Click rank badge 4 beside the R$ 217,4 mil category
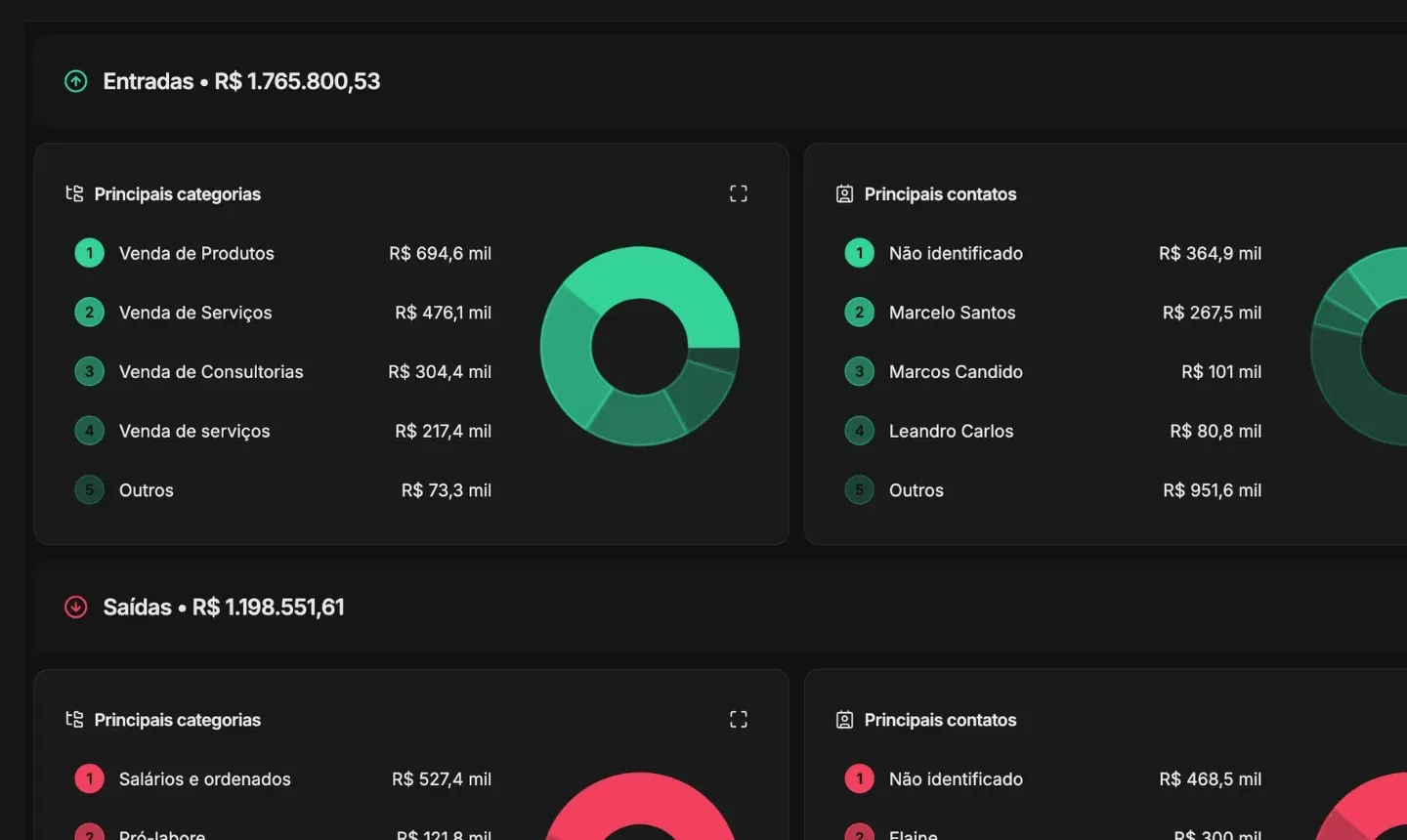 pyautogui.click(x=89, y=431)
